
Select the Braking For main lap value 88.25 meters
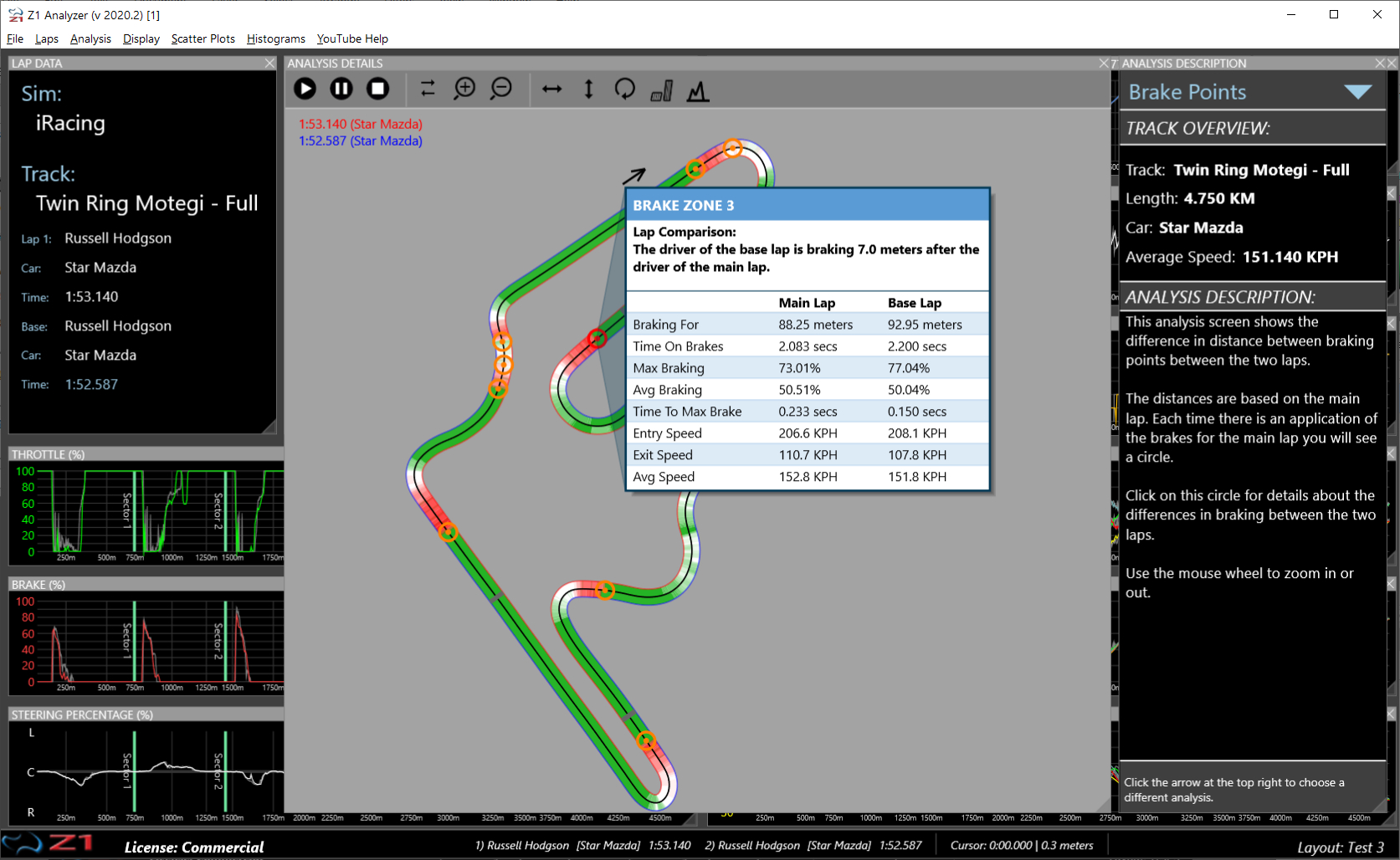click(815, 325)
